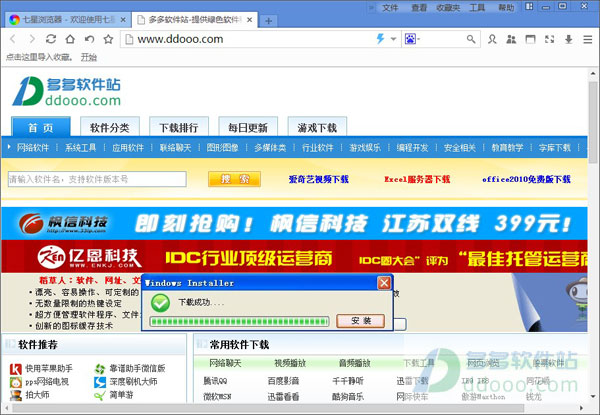
Task: Select the 每日更新 navigation tab
Action: pyautogui.click(x=248, y=127)
